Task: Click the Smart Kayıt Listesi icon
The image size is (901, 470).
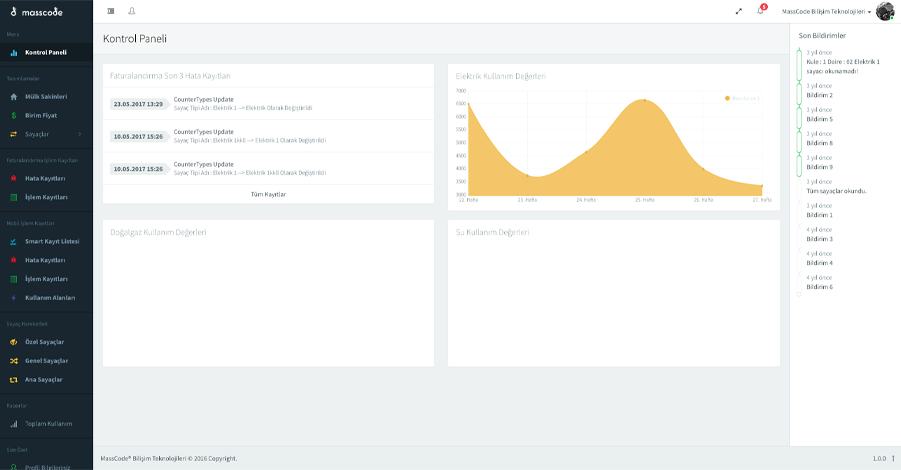Action: coord(14,242)
